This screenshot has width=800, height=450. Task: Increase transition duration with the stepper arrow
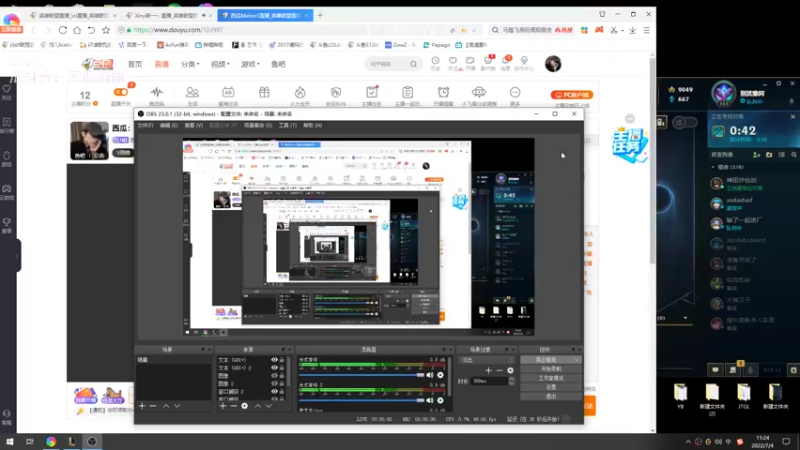tap(512, 379)
